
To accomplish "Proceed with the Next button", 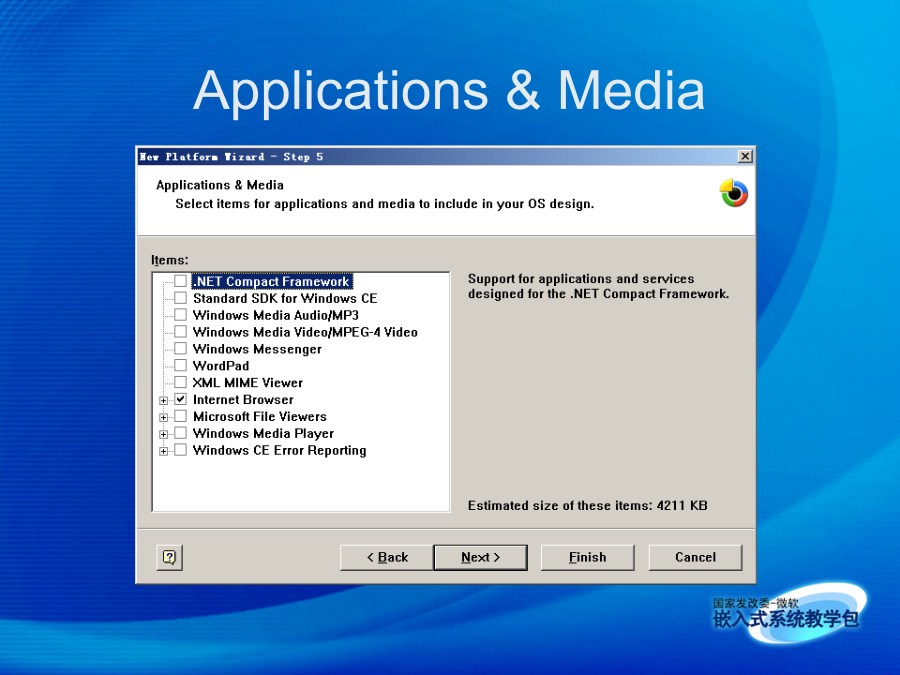I will [480, 557].
